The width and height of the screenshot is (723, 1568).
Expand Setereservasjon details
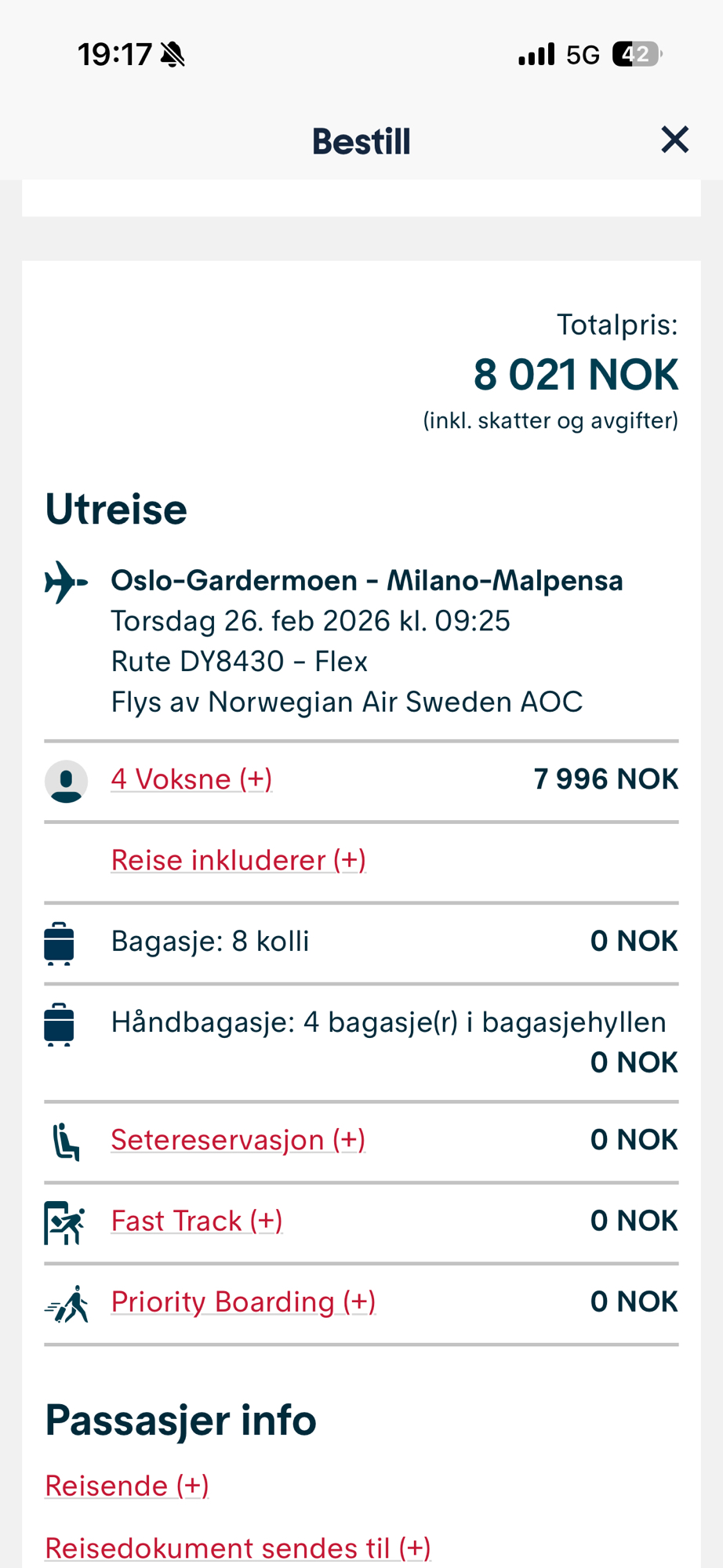pyautogui.click(x=238, y=1140)
